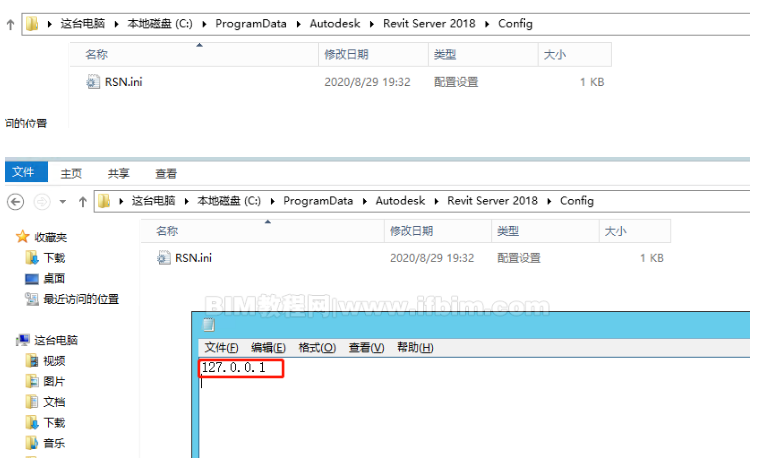Click the Favorites star icon in the sidebar
Screen dimensions: 763x471
(x=22, y=237)
